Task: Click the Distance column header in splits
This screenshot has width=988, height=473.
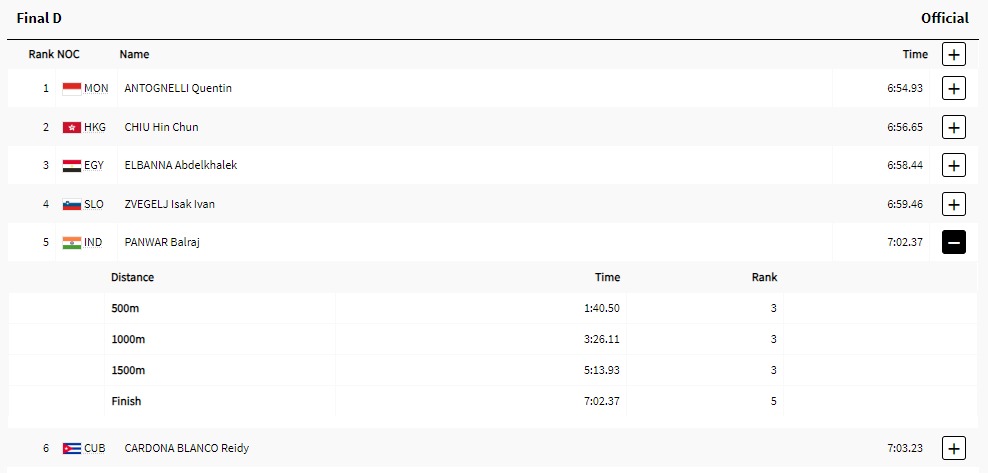Action: tap(132, 277)
